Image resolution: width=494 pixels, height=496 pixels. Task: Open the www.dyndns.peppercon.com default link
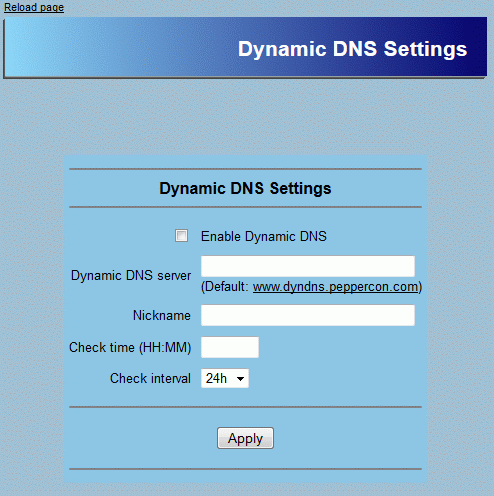(x=335, y=287)
